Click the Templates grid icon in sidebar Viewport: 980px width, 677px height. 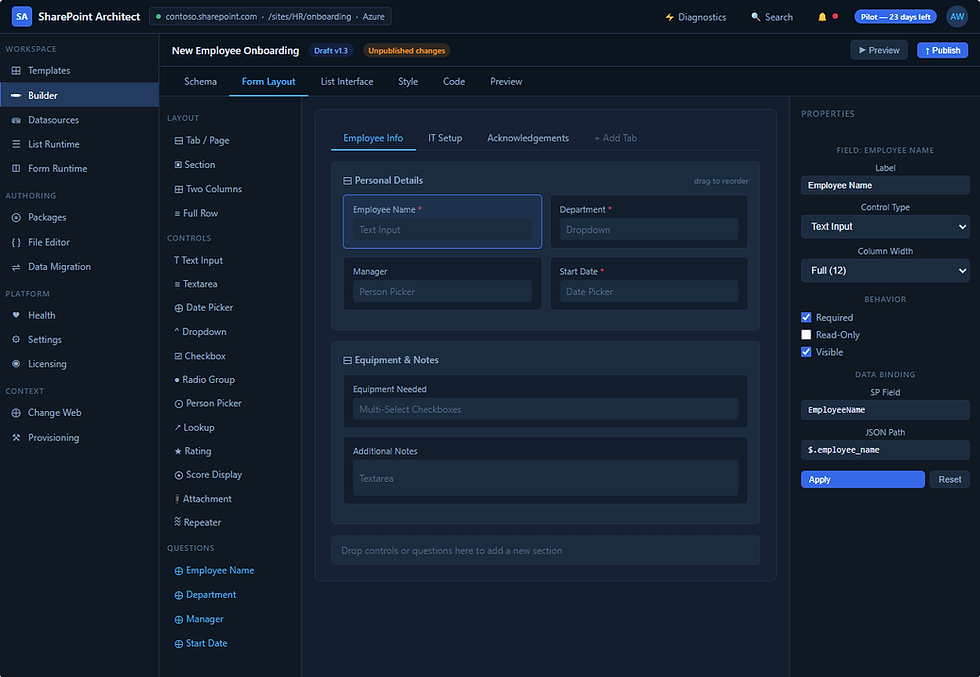[x=16, y=71]
